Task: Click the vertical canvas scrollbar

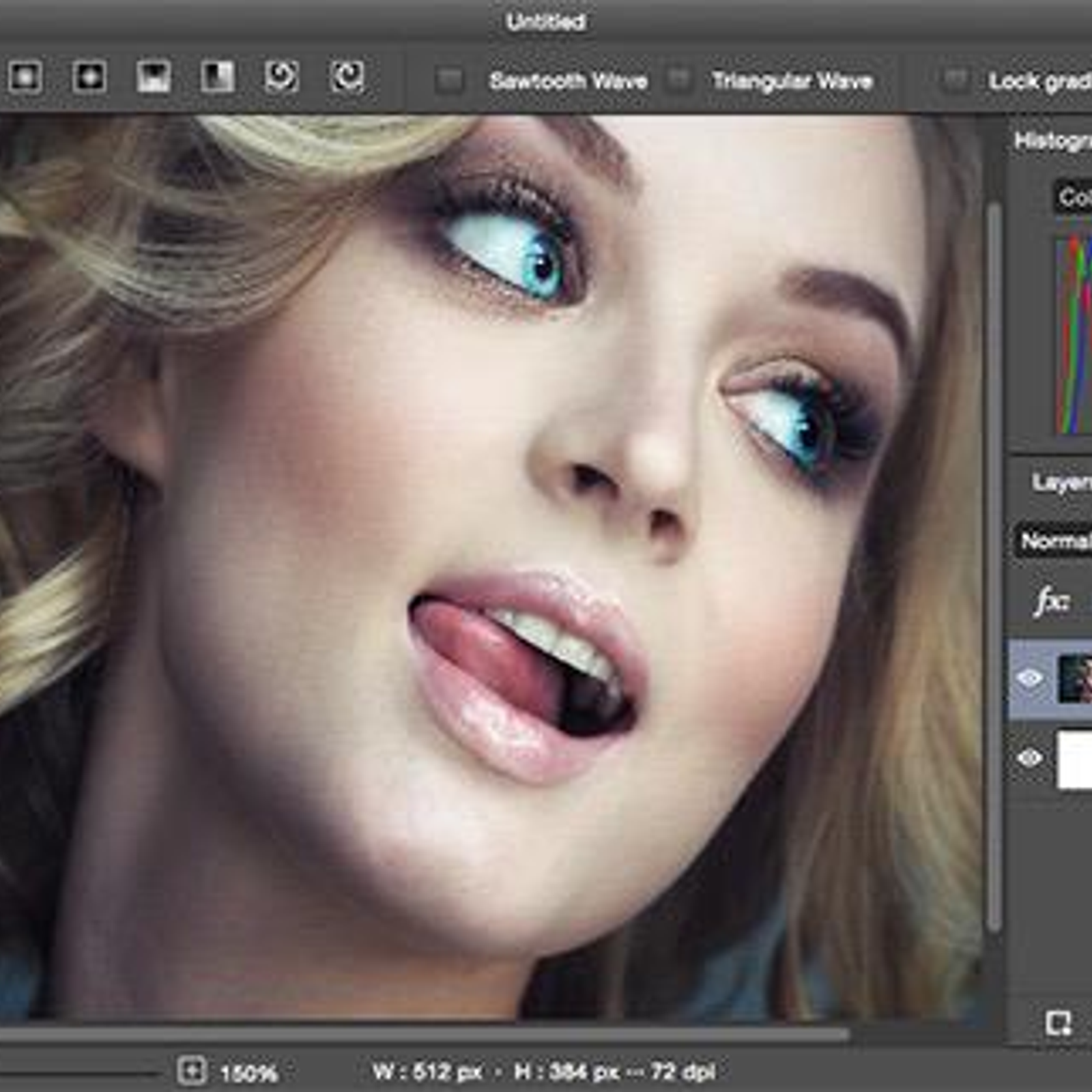Action: point(994,566)
